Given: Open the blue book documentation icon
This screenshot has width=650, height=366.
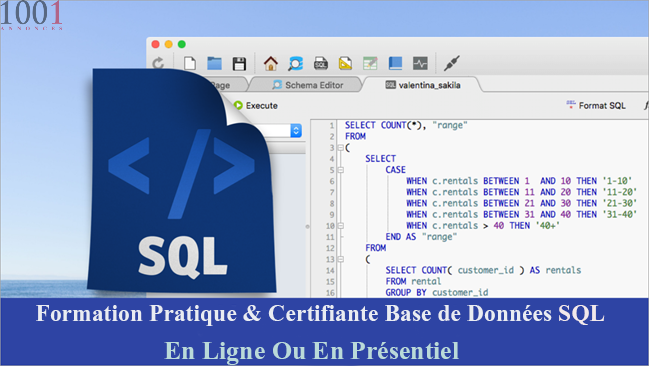Looking at the screenshot, I should 395,63.
